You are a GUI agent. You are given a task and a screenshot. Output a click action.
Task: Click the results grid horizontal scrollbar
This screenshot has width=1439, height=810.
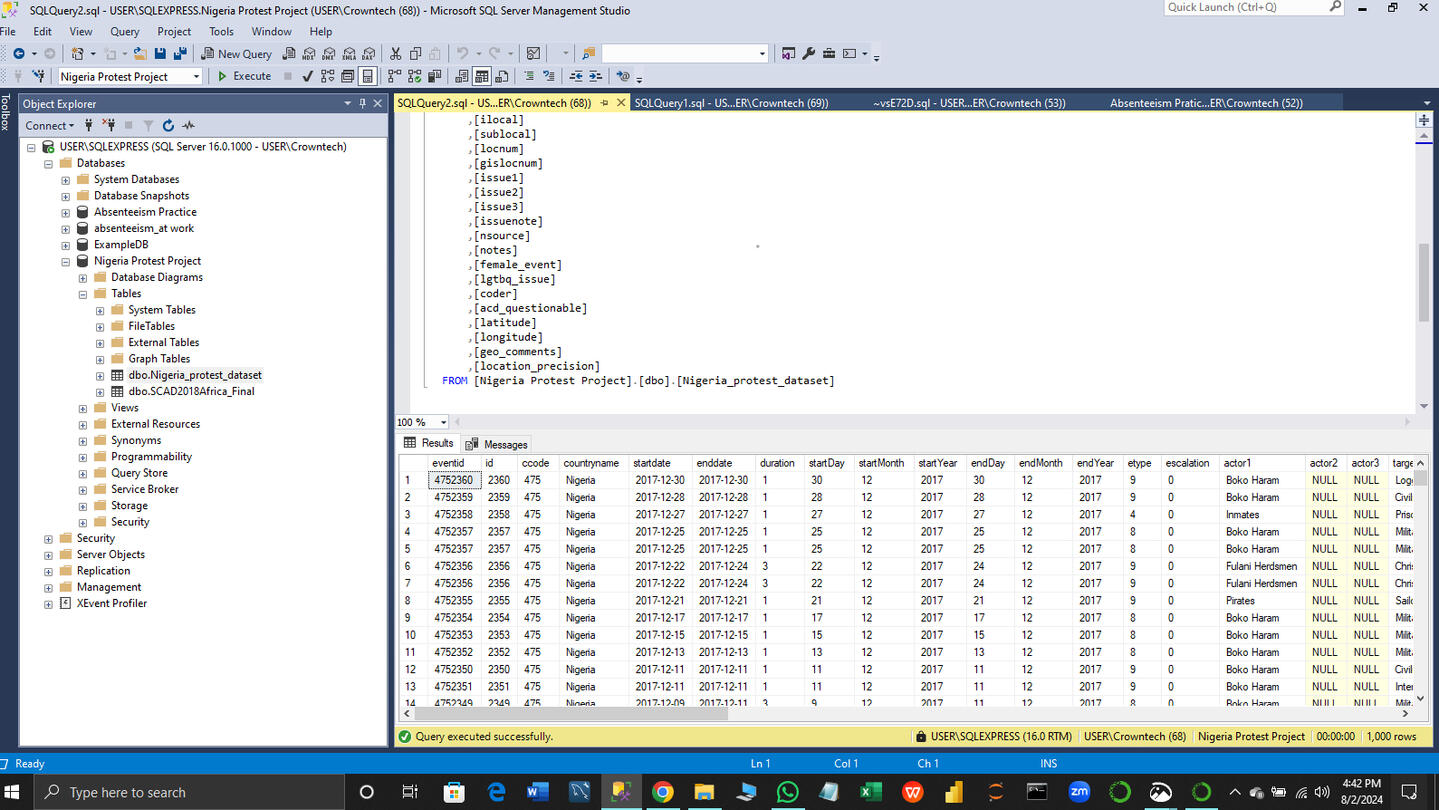[x=572, y=714]
